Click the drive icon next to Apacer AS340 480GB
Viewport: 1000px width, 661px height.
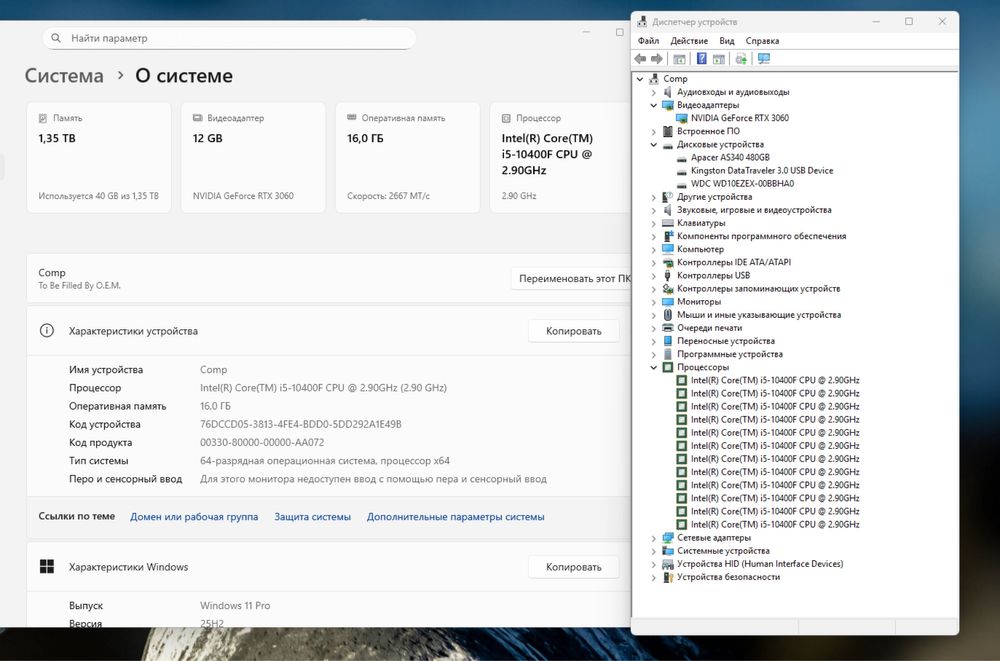682,158
